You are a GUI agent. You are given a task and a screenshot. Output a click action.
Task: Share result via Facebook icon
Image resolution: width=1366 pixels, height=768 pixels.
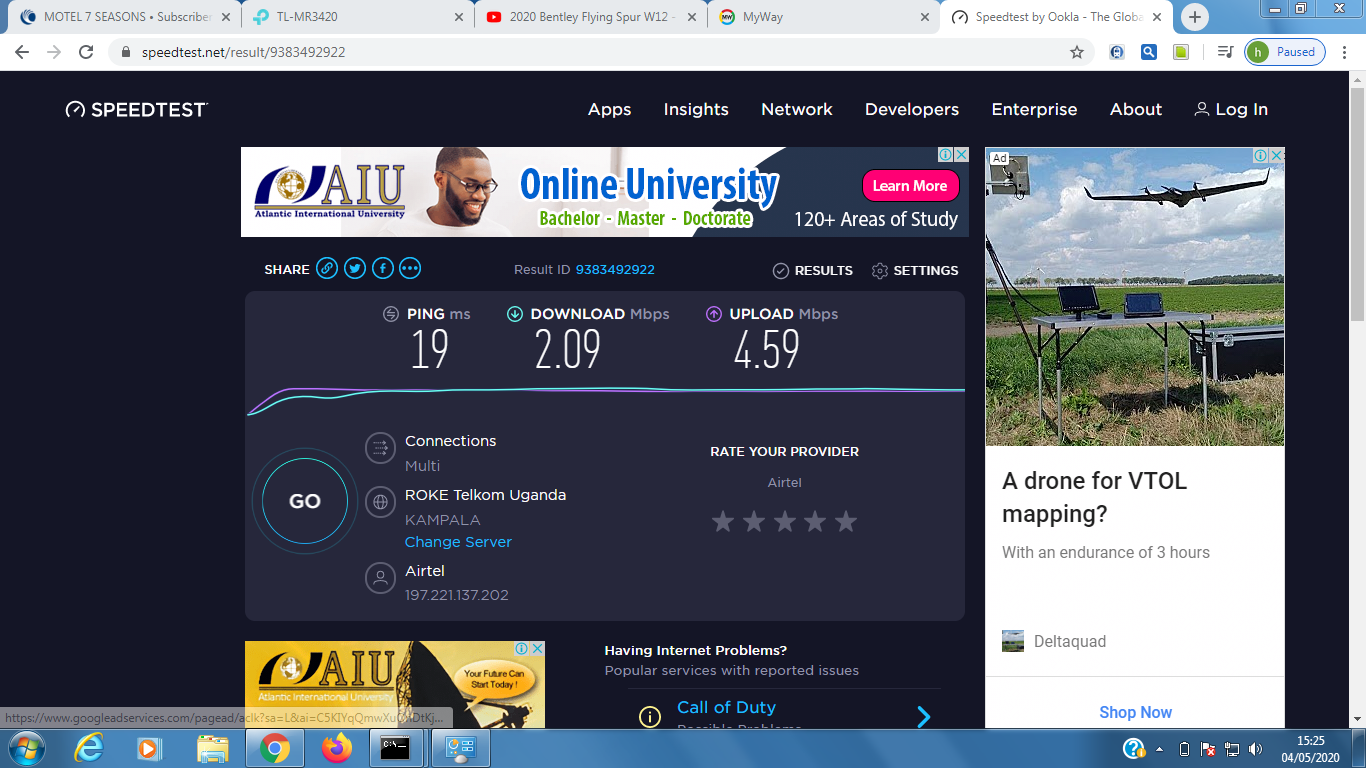tap(382, 269)
